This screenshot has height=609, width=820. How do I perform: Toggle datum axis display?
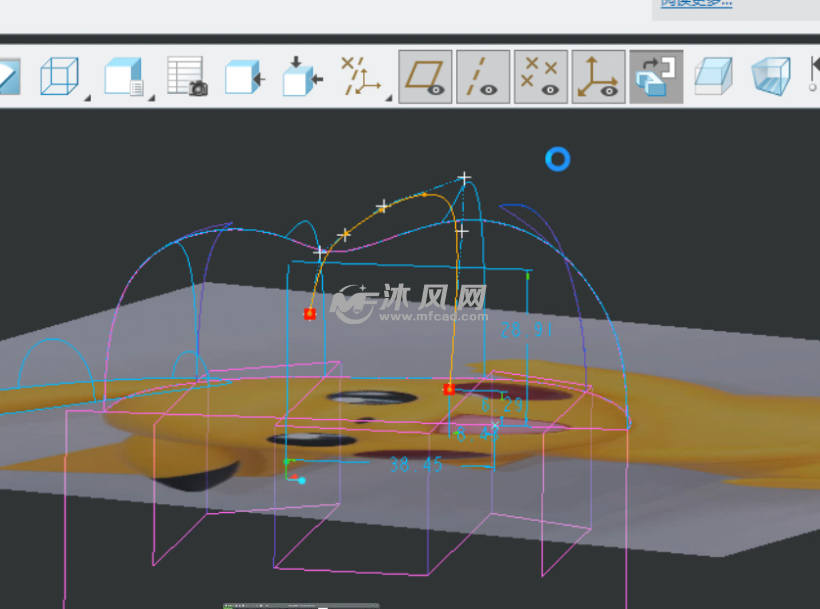click(483, 77)
